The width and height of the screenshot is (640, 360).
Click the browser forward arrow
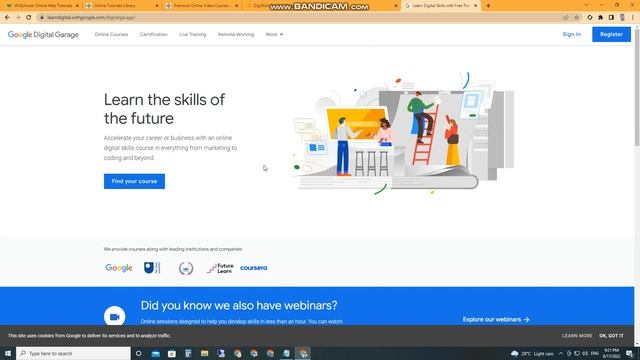click(18, 18)
